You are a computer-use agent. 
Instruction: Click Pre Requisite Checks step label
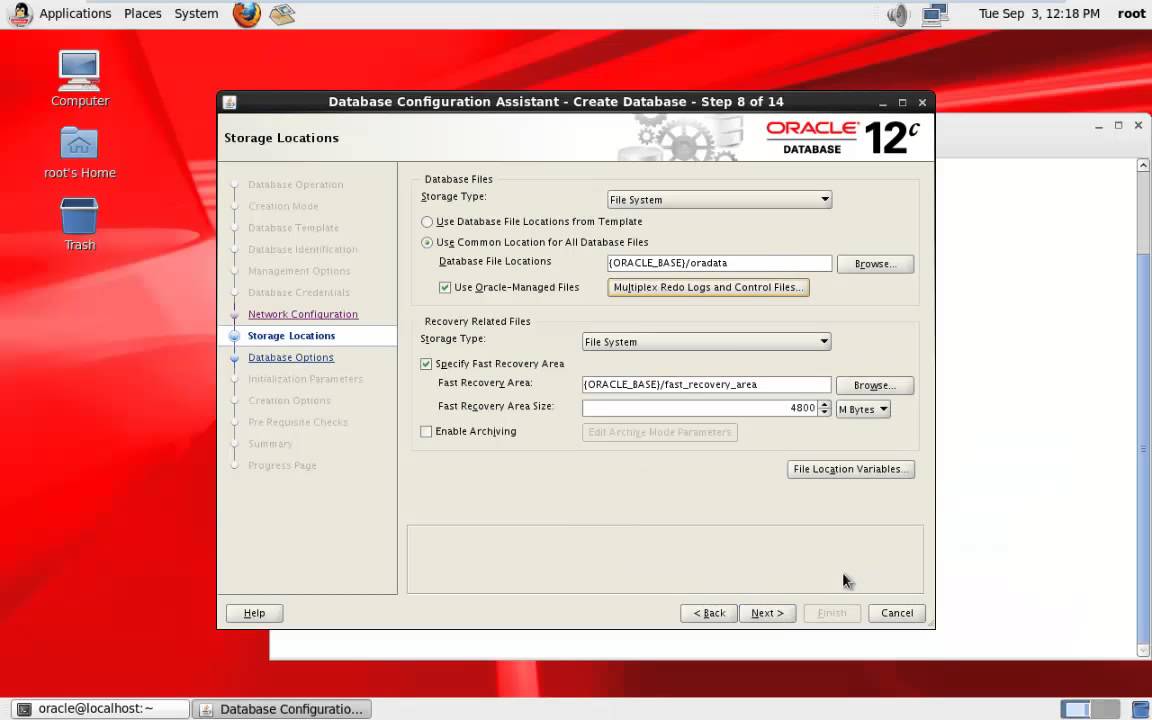pos(298,422)
